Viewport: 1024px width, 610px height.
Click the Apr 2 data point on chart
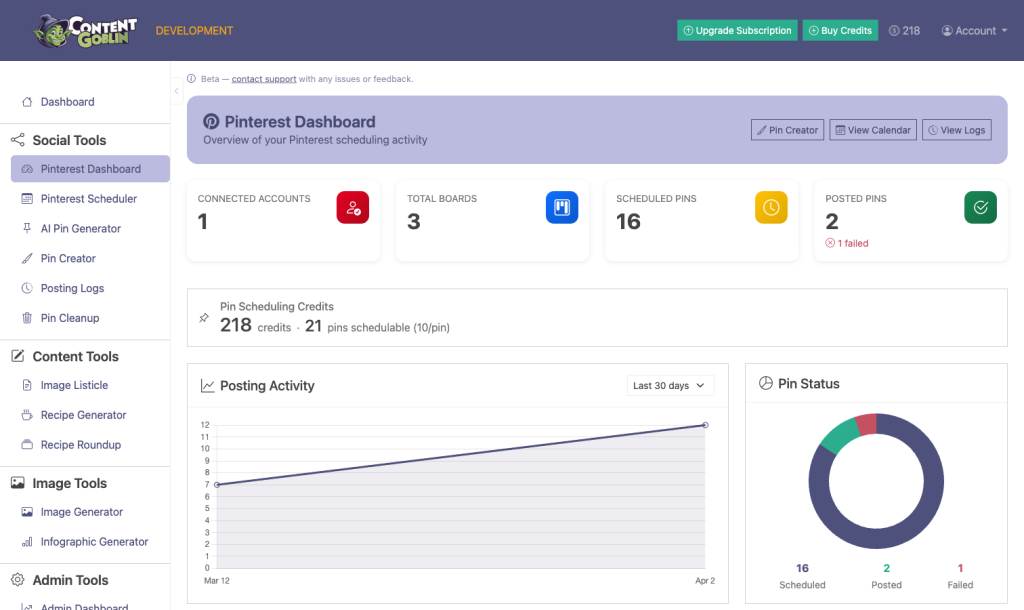[x=705, y=425]
